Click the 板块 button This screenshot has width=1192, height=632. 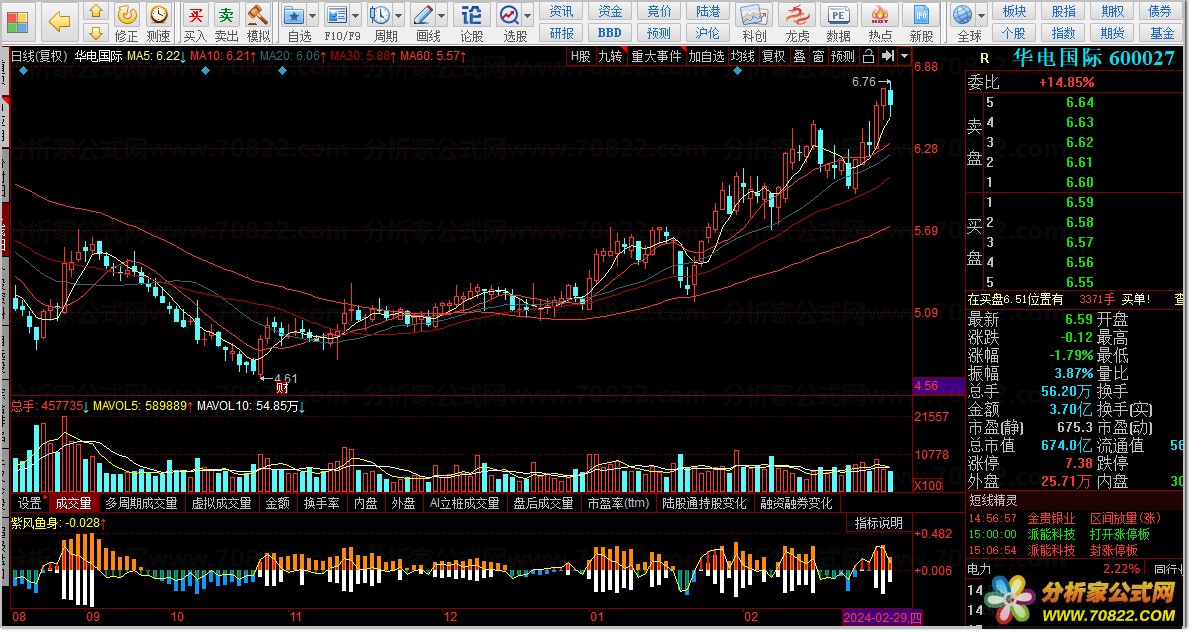click(1014, 11)
